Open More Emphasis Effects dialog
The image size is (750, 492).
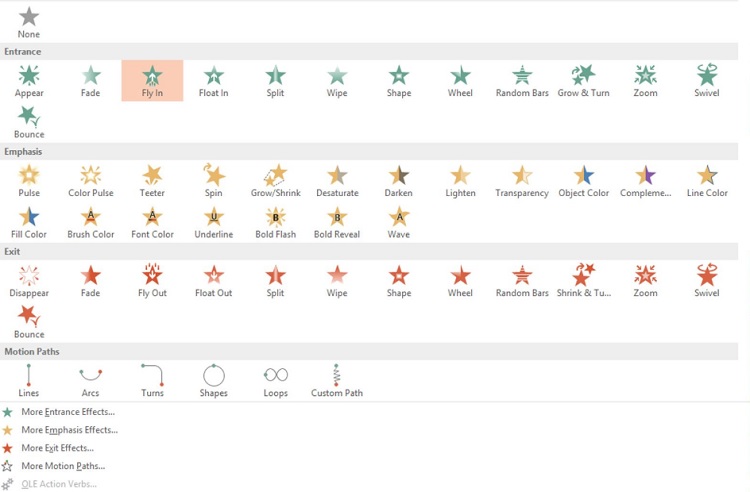(69, 430)
